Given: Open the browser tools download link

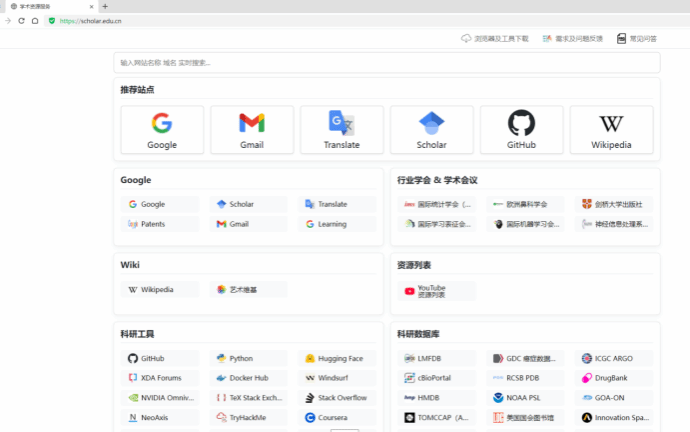Looking at the screenshot, I should point(495,39).
